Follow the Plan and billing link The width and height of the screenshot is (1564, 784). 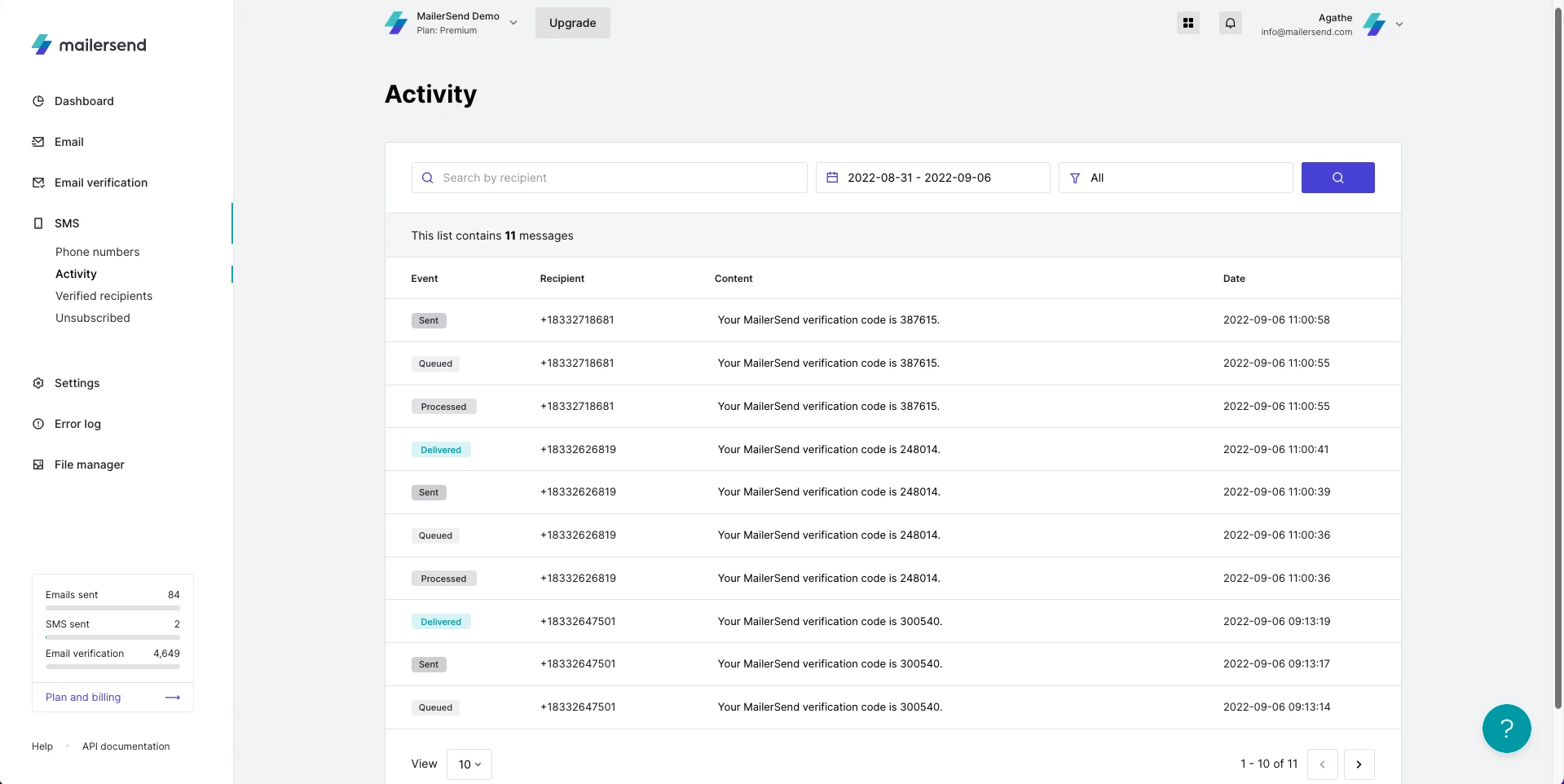tap(83, 698)
